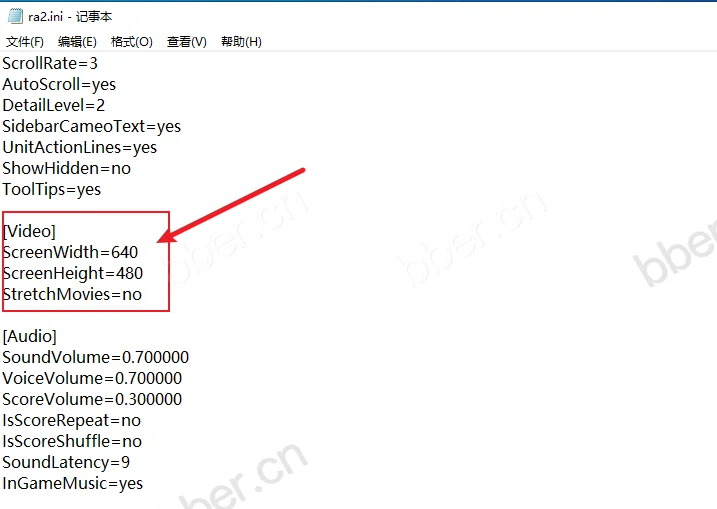Click the StretchMovies=no line
717x509 pixels.
coord(72,295)
